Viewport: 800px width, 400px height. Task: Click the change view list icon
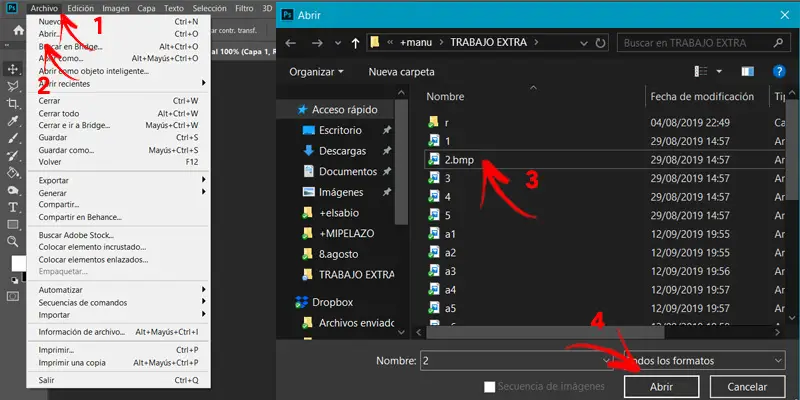tap(701, 71)
